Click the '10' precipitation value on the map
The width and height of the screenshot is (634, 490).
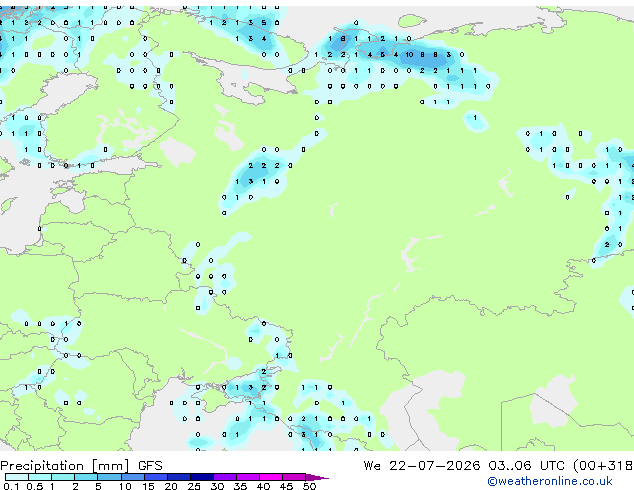[409, 55]
